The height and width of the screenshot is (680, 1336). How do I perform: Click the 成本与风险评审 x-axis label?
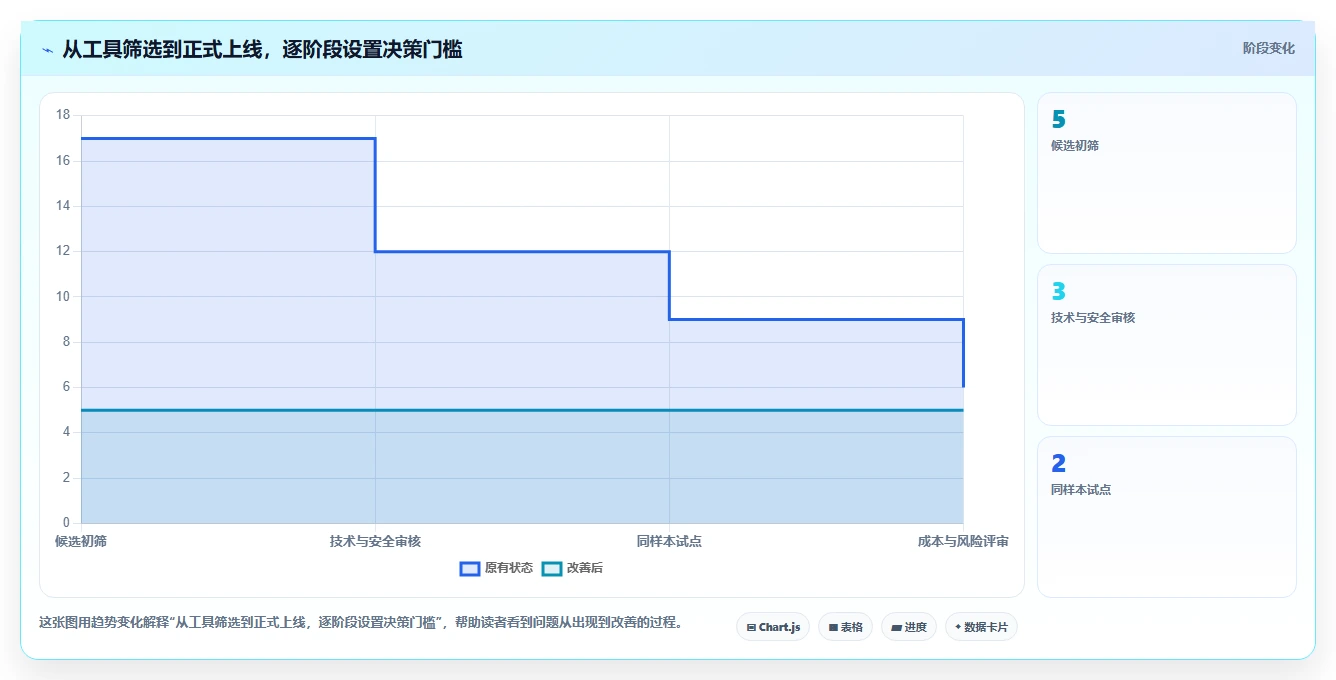[x=963, y=541]
